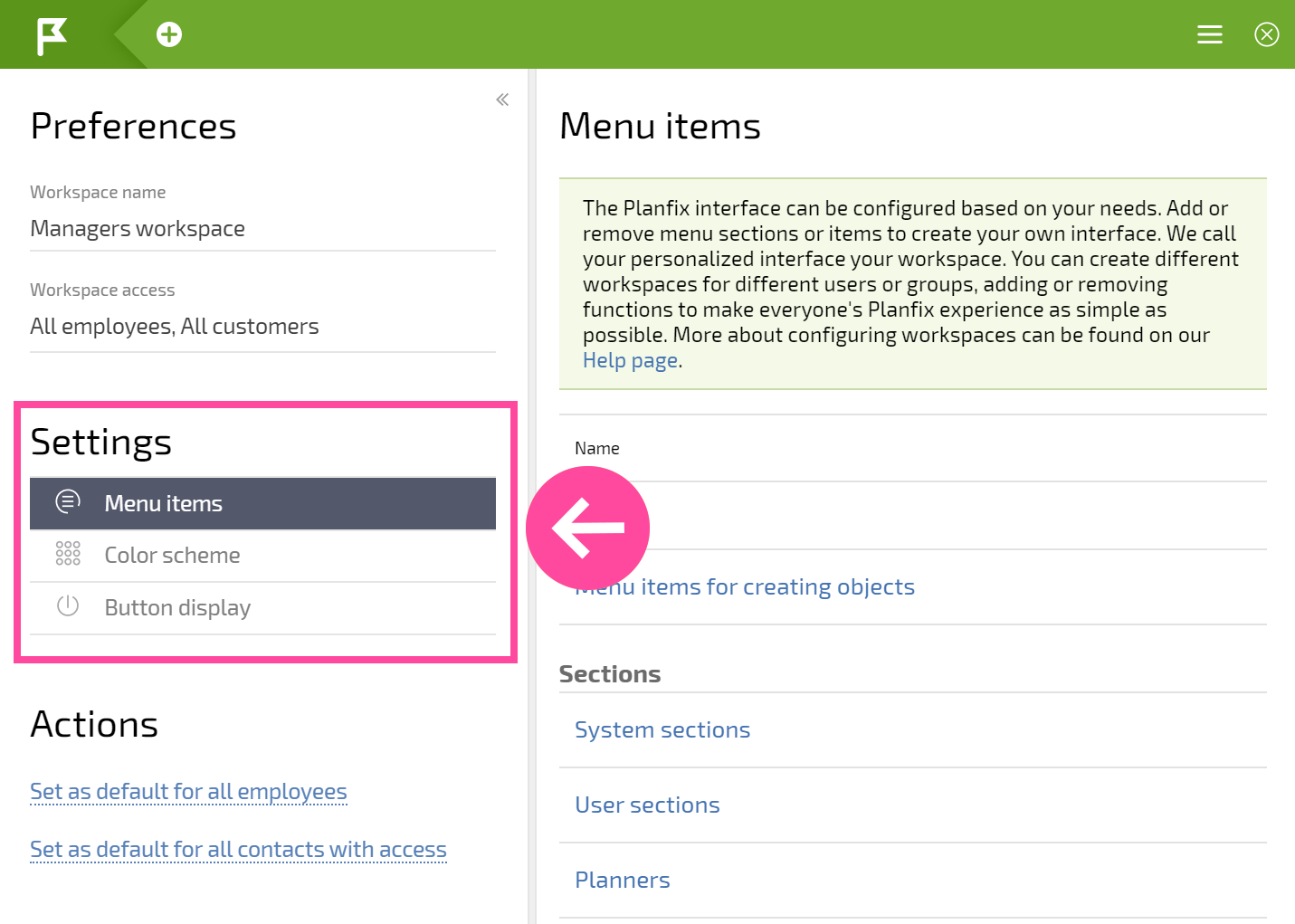
Task: Click the Menu items list icon
Action: click(68, 501)
